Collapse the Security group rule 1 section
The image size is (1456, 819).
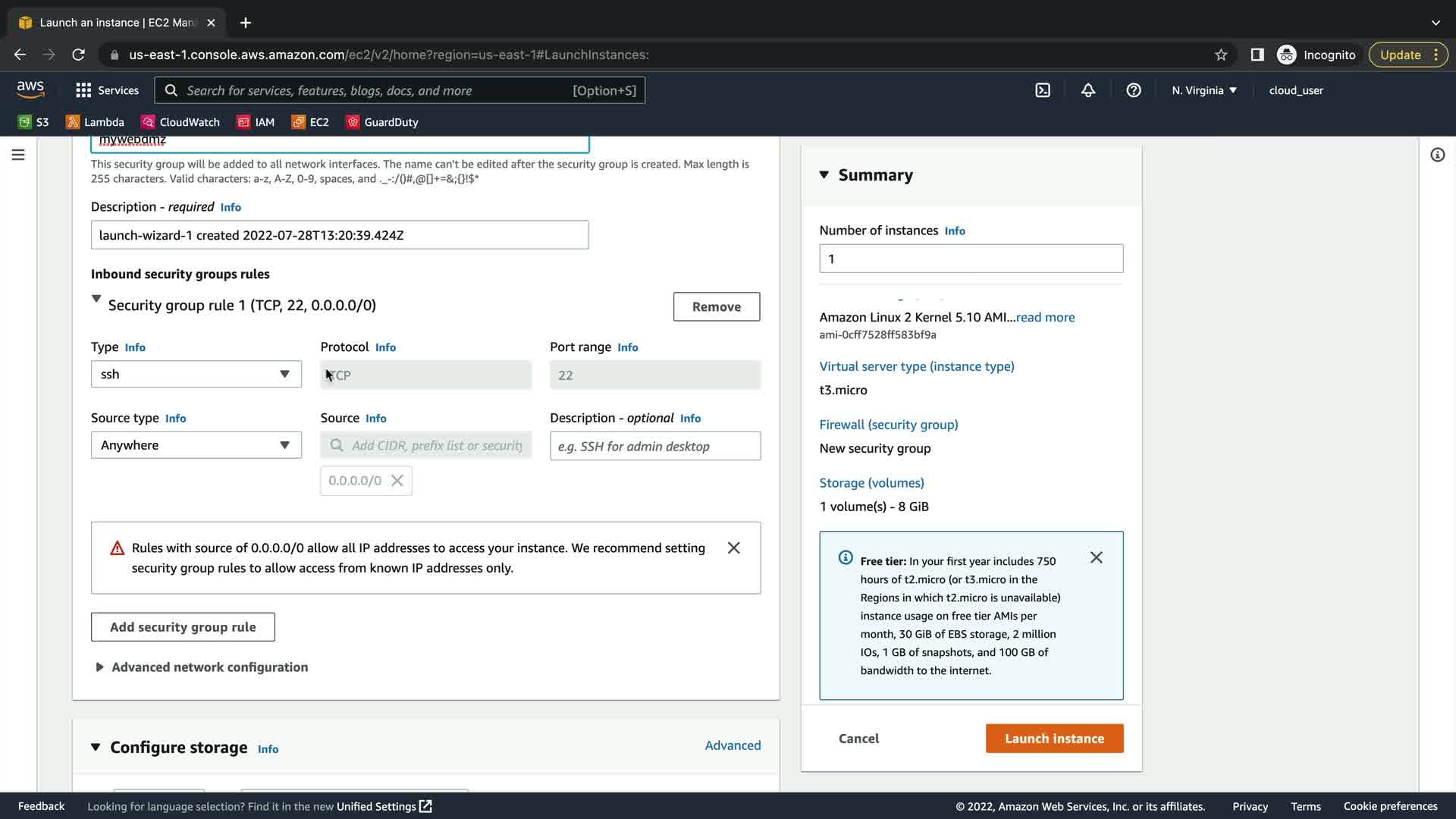pos(96,299)
